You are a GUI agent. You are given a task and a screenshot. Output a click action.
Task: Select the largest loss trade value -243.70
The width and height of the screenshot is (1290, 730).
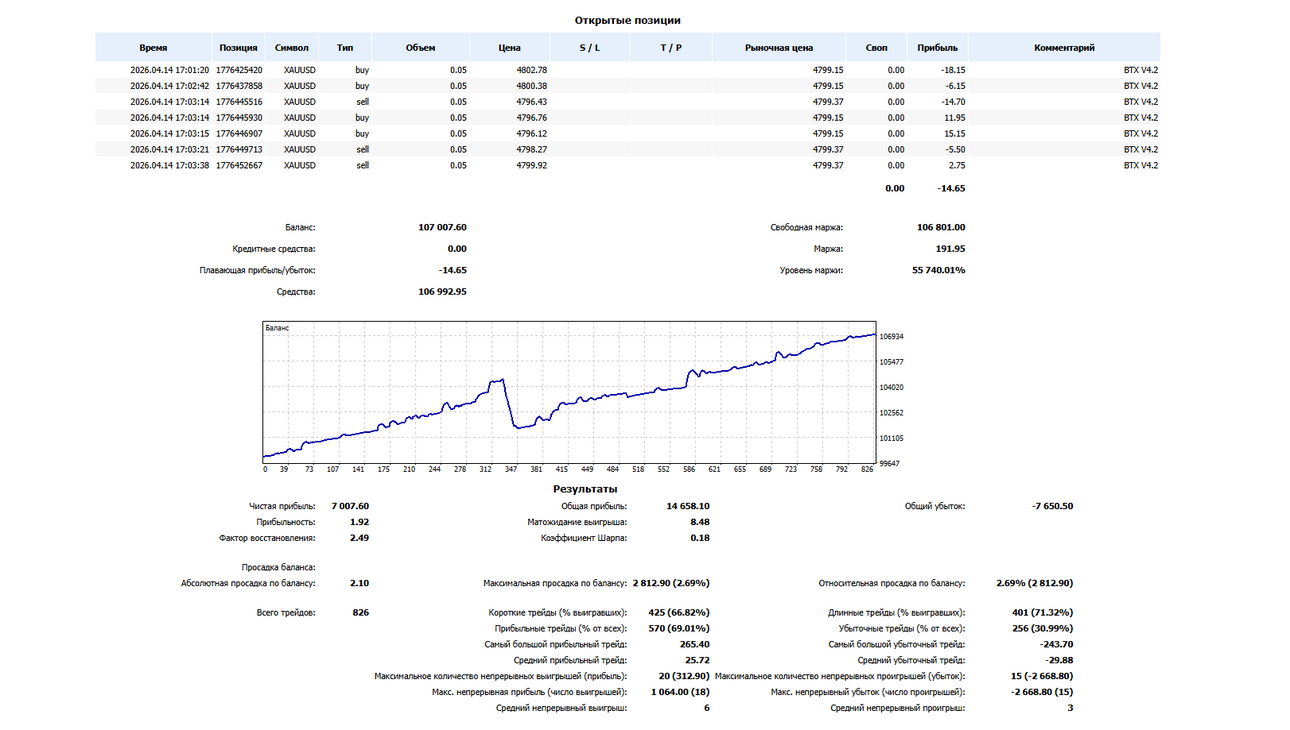(1056, 644)
